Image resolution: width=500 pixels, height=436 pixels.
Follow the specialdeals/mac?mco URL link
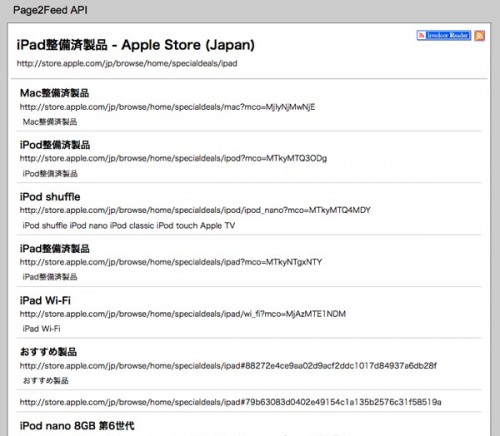(167, 107)
